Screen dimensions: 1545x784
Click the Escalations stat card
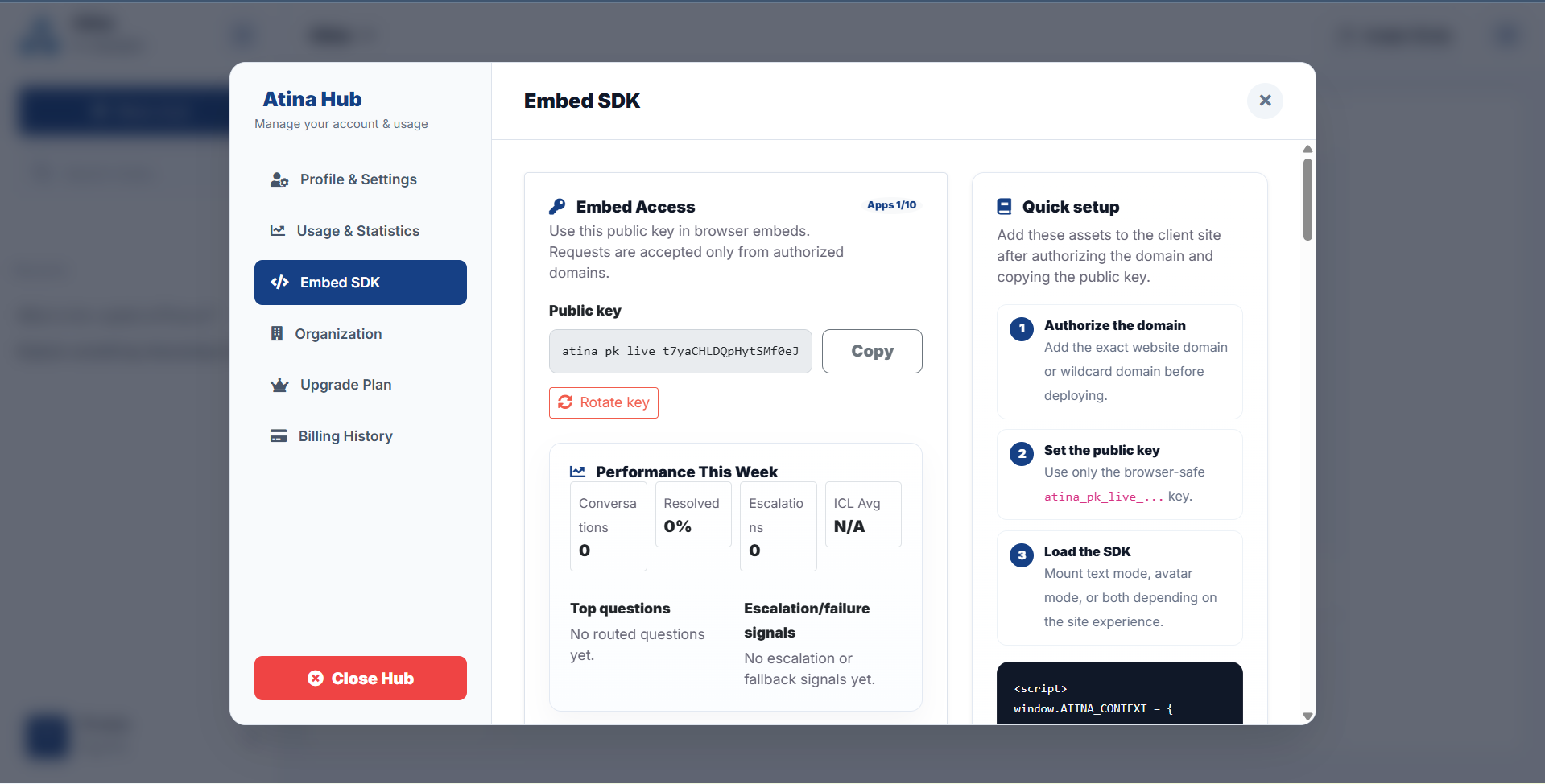pyautogui.click(x=779, y=526)
